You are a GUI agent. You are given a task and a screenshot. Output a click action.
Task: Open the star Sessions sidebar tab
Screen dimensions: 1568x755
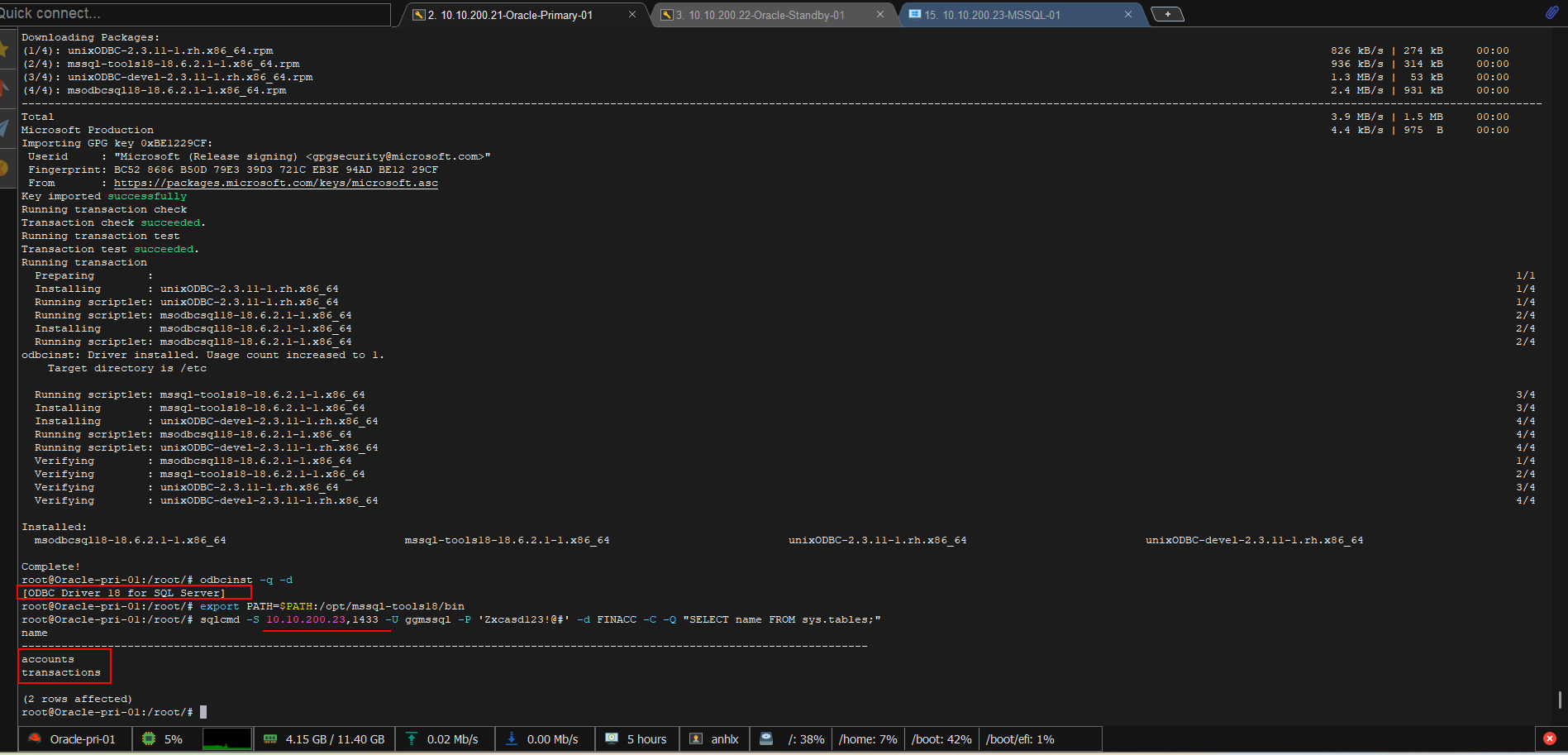tap(5, 49)
